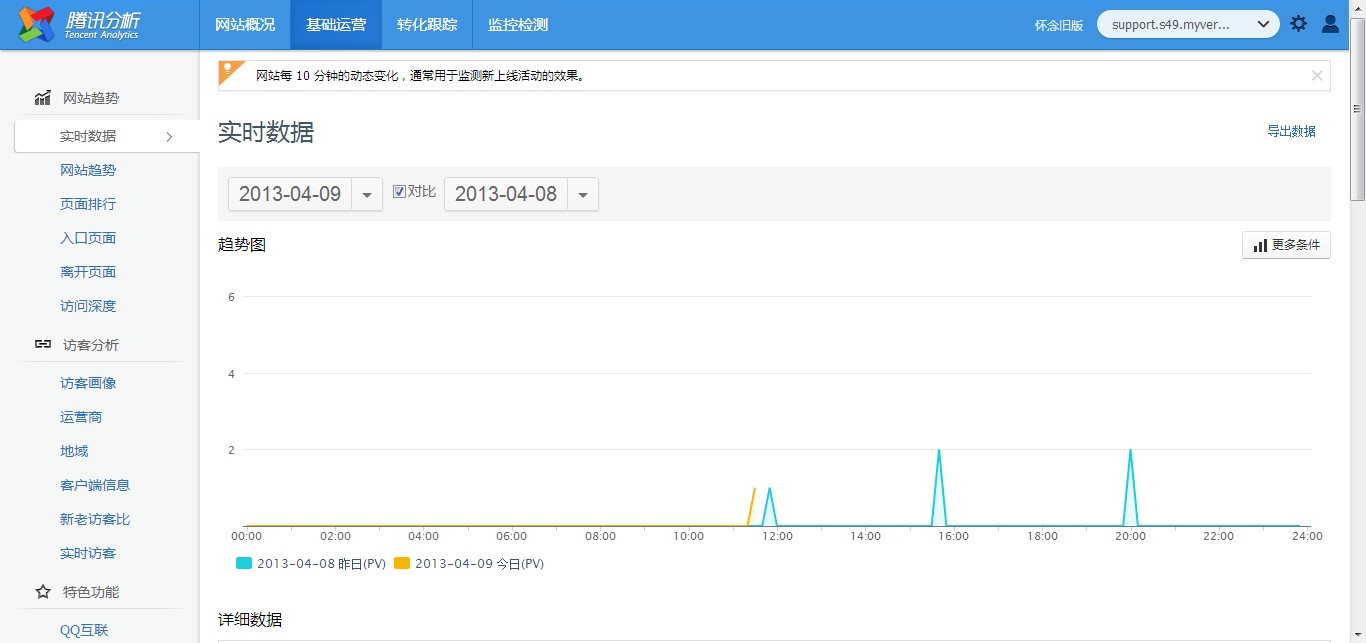
Task: Expand the support.s49 site selector dropdown
Action: 1263,24
